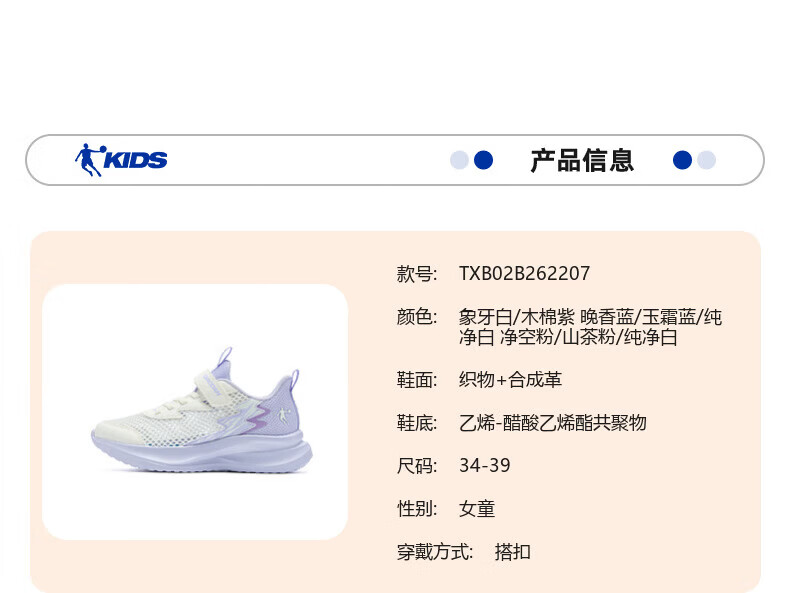Select the 产品信息 heading

[x=582, y=161]
